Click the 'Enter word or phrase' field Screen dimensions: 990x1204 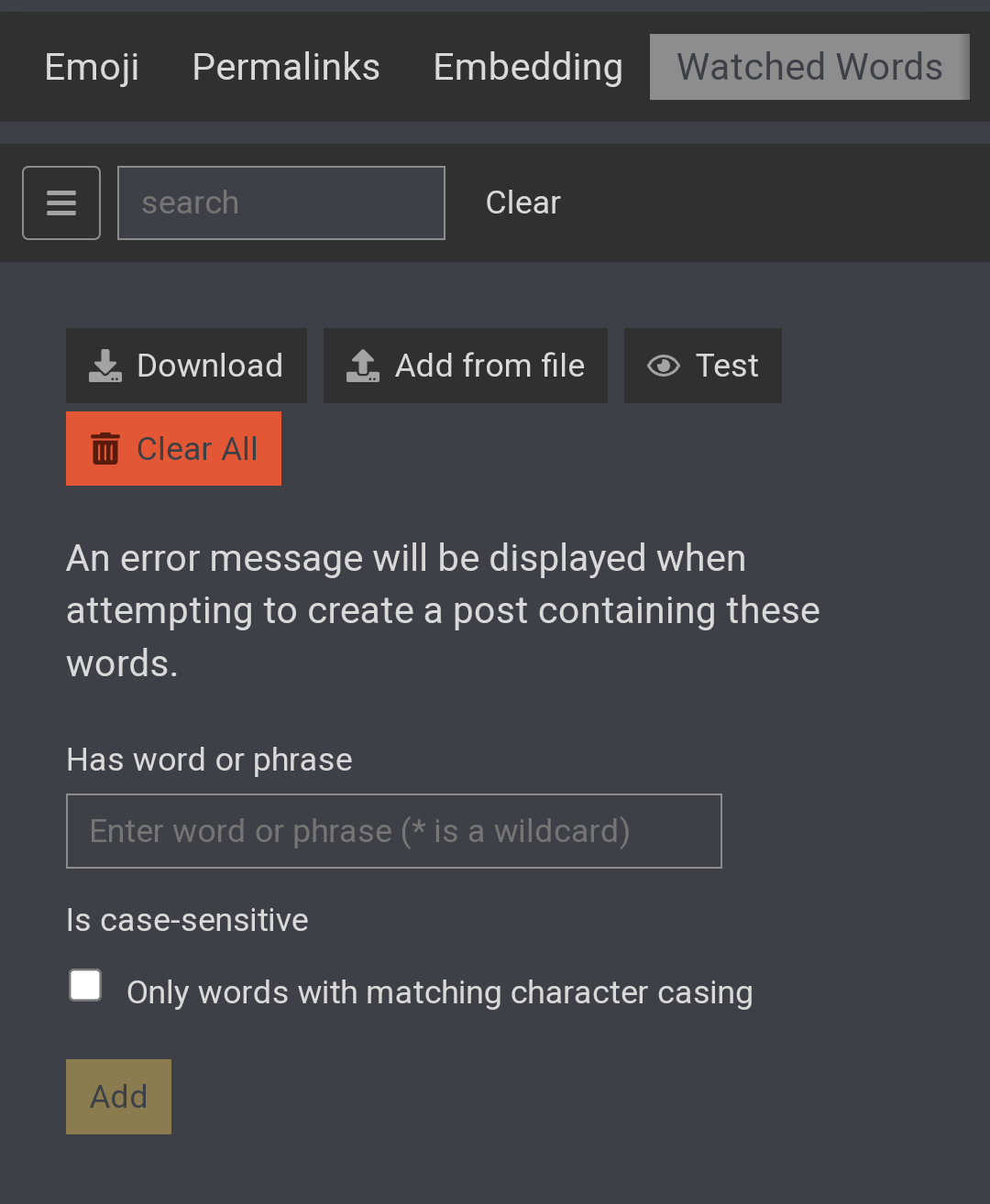[x=394, y=831]
